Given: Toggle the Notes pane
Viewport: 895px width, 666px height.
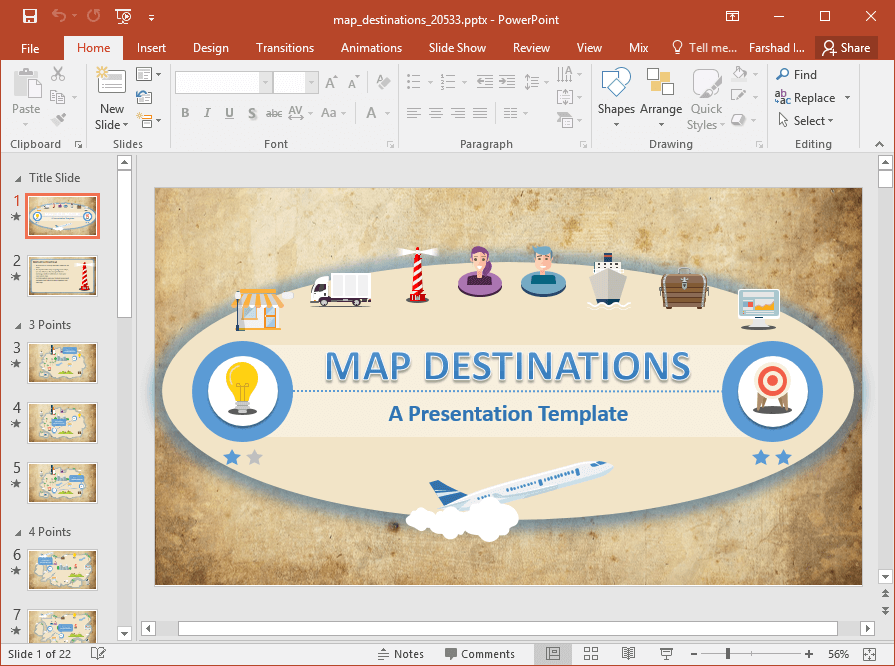Looking at the screenshot, I should (x=400, y=654).
